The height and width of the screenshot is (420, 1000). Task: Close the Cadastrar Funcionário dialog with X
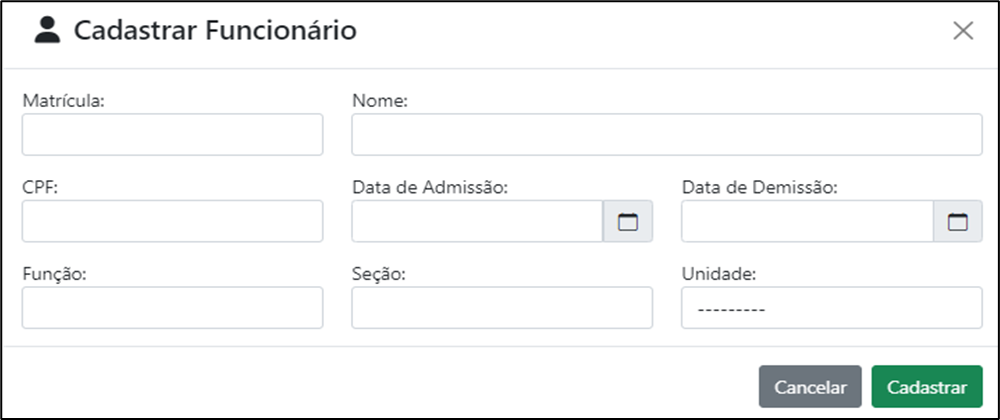[x=963, y=31]
